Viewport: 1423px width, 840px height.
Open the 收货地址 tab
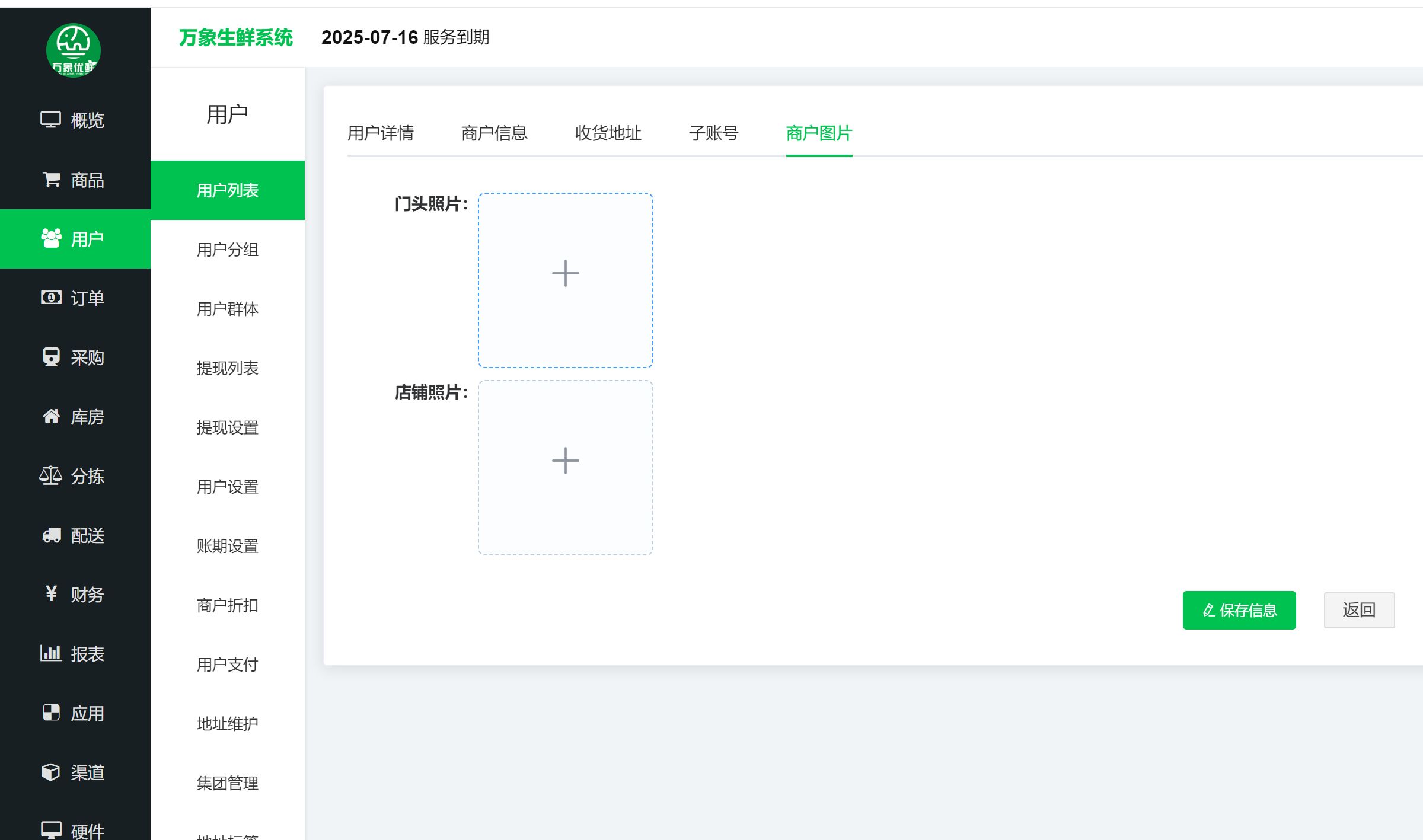[x=608, y=133]
